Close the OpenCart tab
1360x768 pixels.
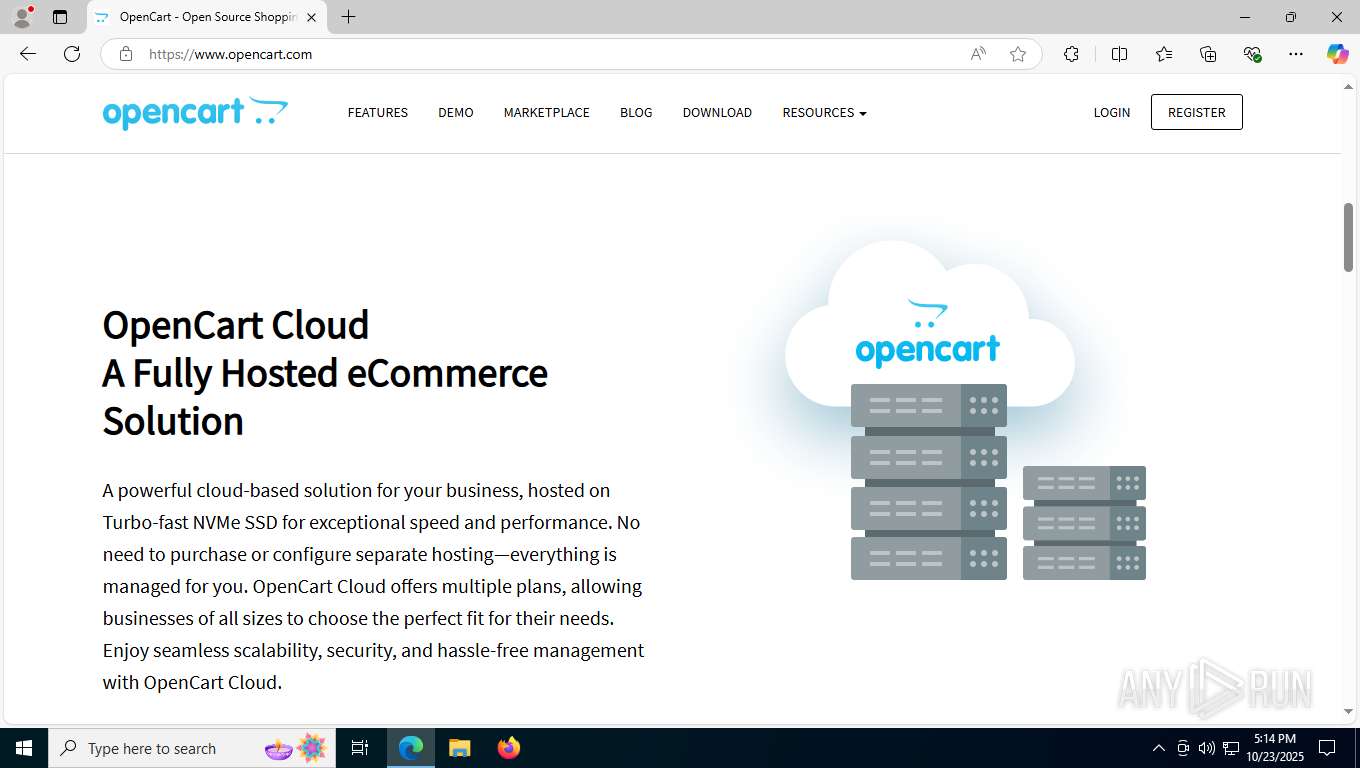311,17
